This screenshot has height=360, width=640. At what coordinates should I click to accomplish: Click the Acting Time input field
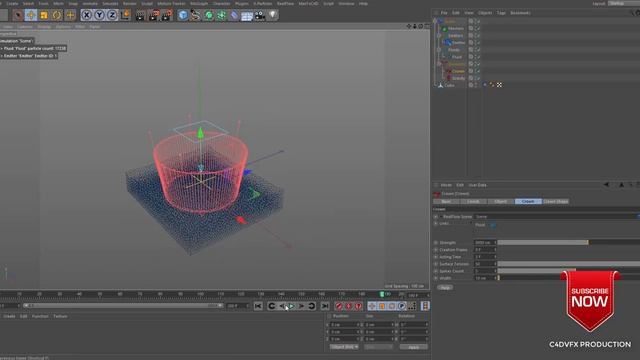tap(485, 257)
